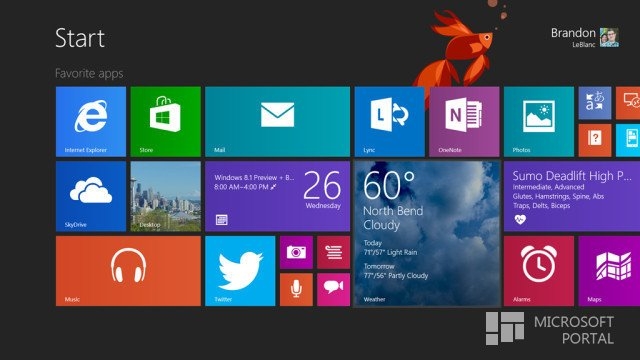The height and width of the screenshot is (360, 640).
Task: Open the Internet Explorer tile
Action: (x=91, y=121)
